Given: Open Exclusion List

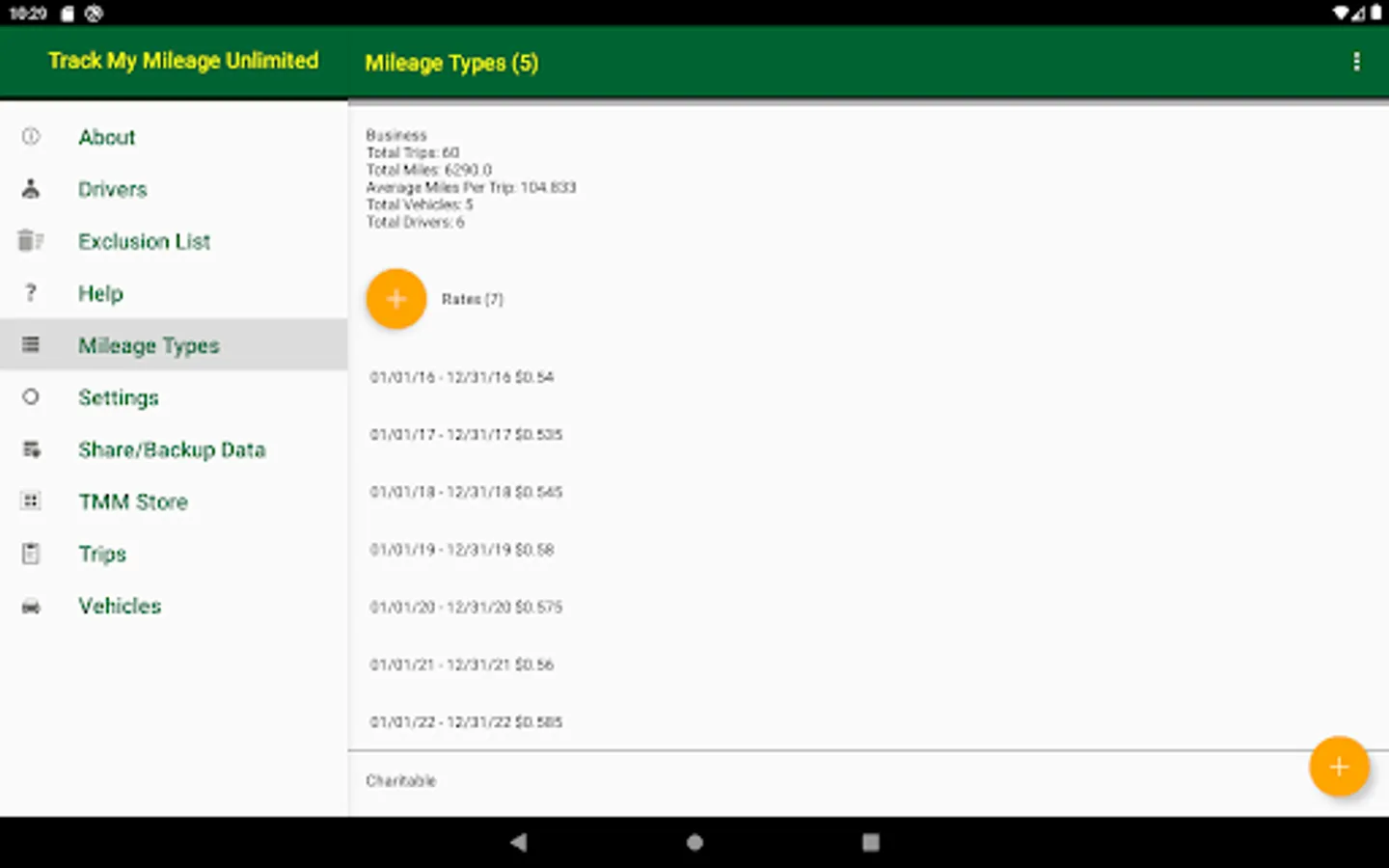Looking at the screenshot, I should 174,241.
